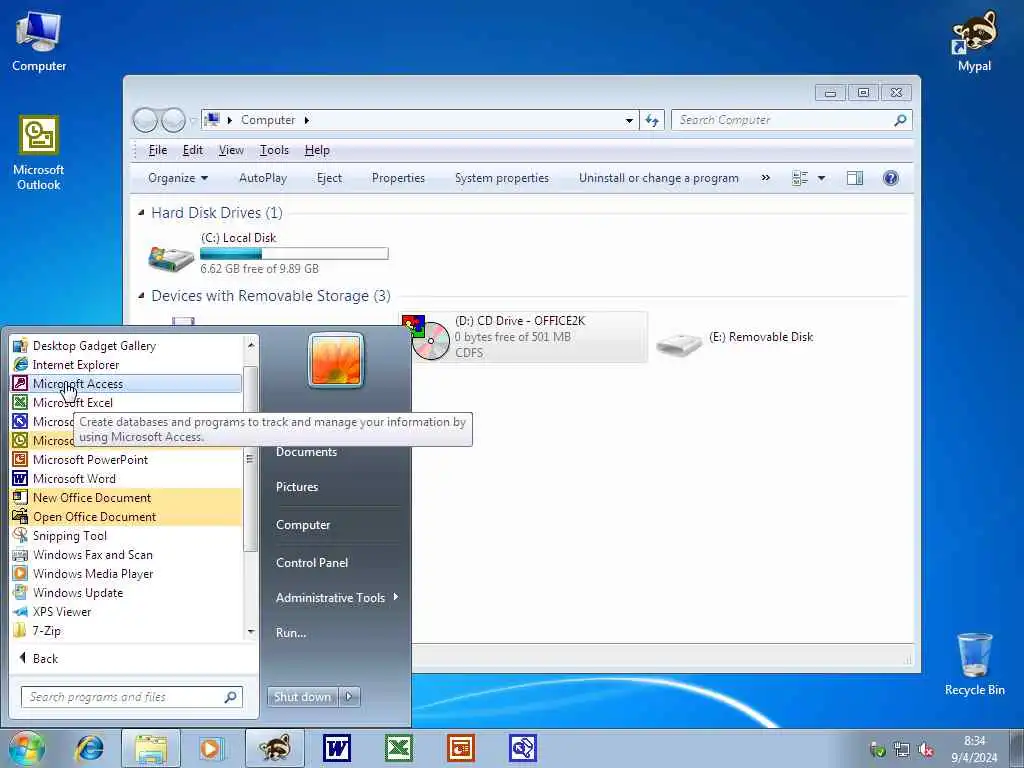This screenshot has width=1024, height=768.
Task: Click System properties in toolbar
Action: pos(502,178)
